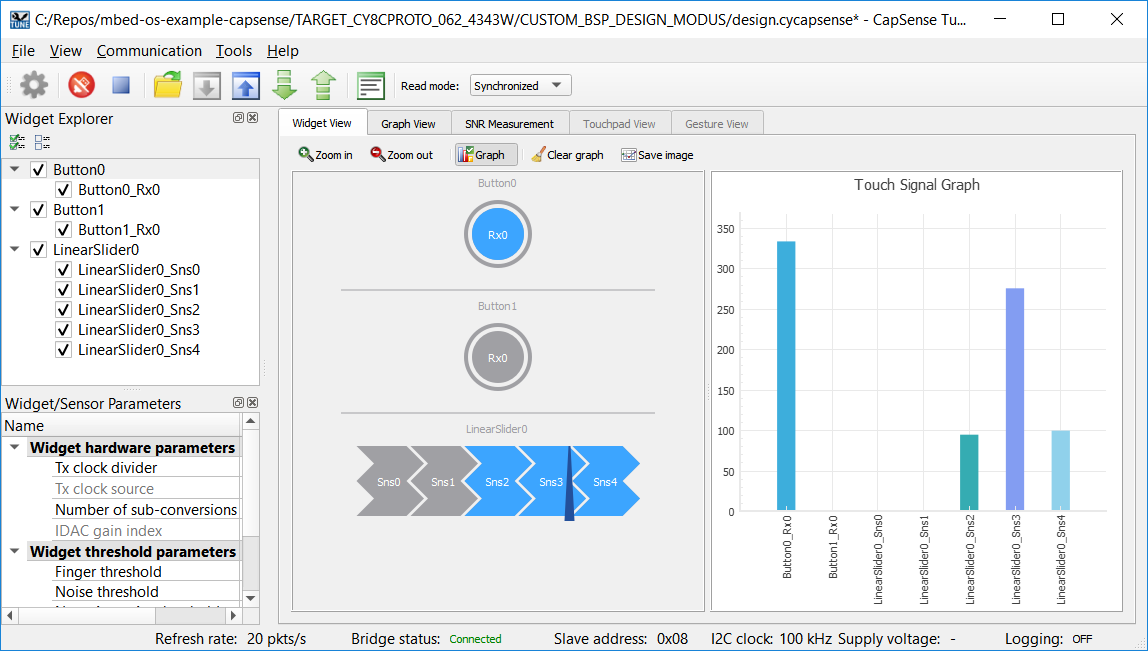Click Sns0 slider segment

388,481
